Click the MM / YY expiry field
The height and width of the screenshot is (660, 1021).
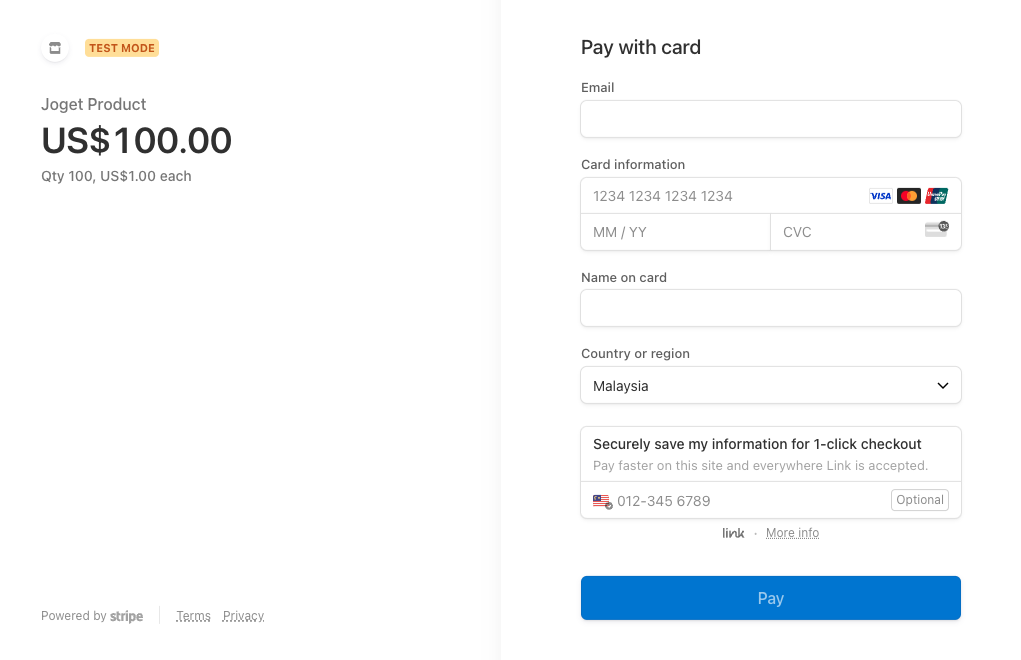click(x=675, y=232)
